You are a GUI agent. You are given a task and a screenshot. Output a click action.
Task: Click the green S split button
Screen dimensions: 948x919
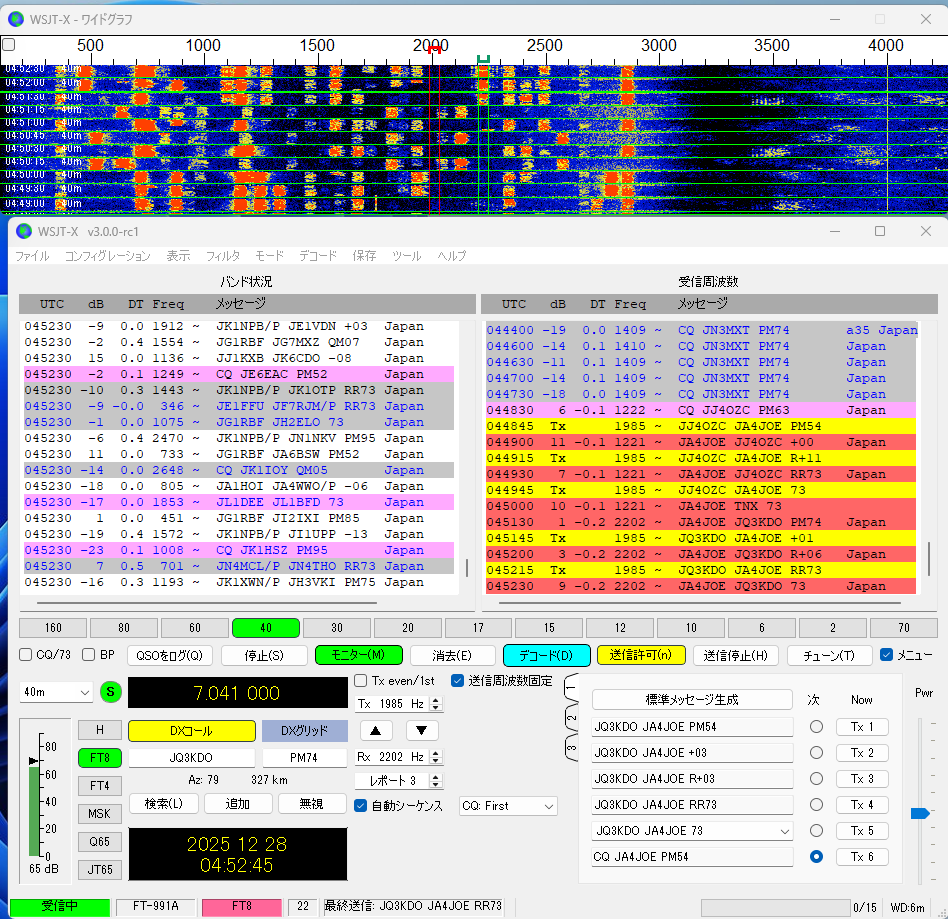pyautogui.click(x=111, y=692)
